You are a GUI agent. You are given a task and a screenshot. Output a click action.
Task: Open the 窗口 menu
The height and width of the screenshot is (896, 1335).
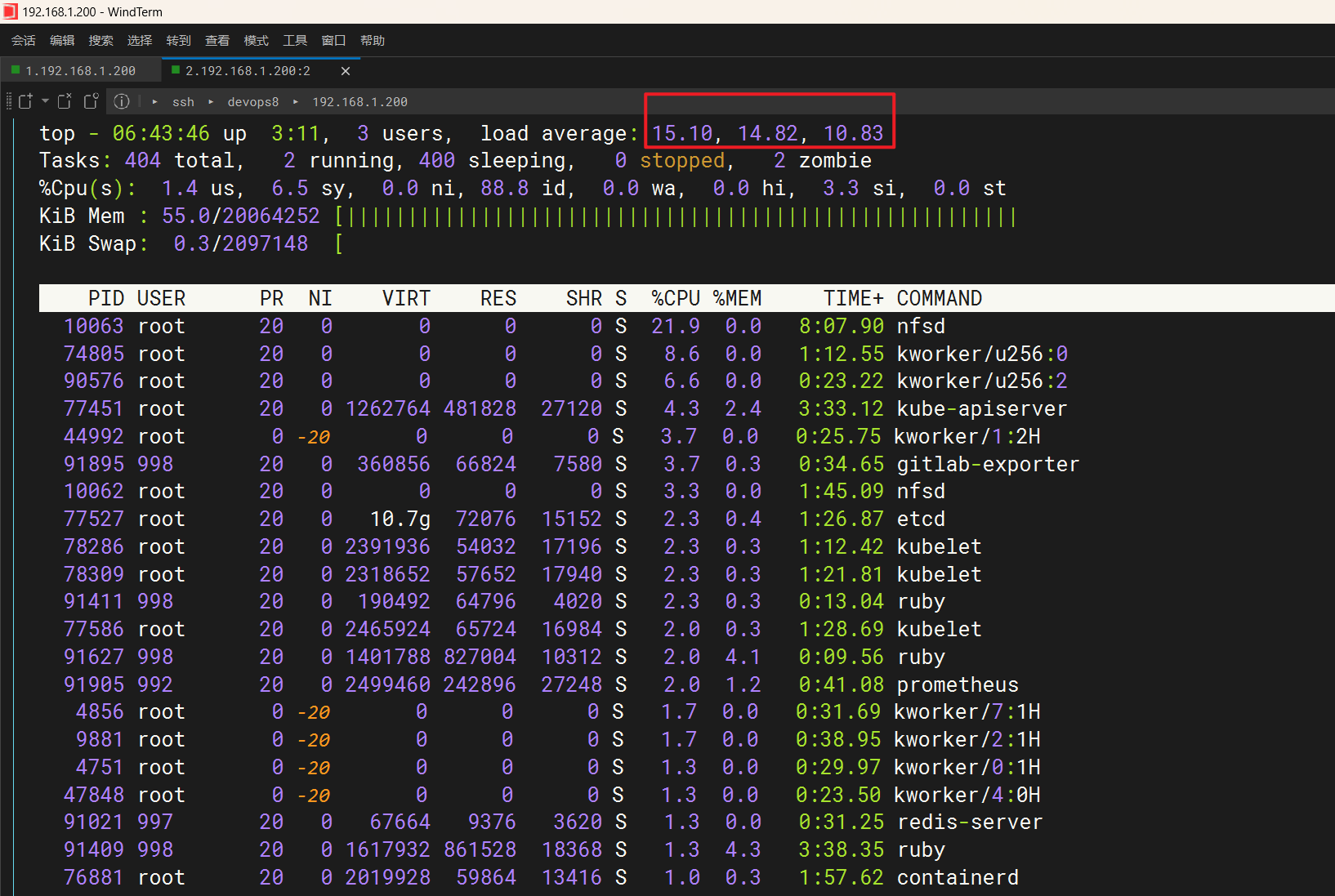334,40
